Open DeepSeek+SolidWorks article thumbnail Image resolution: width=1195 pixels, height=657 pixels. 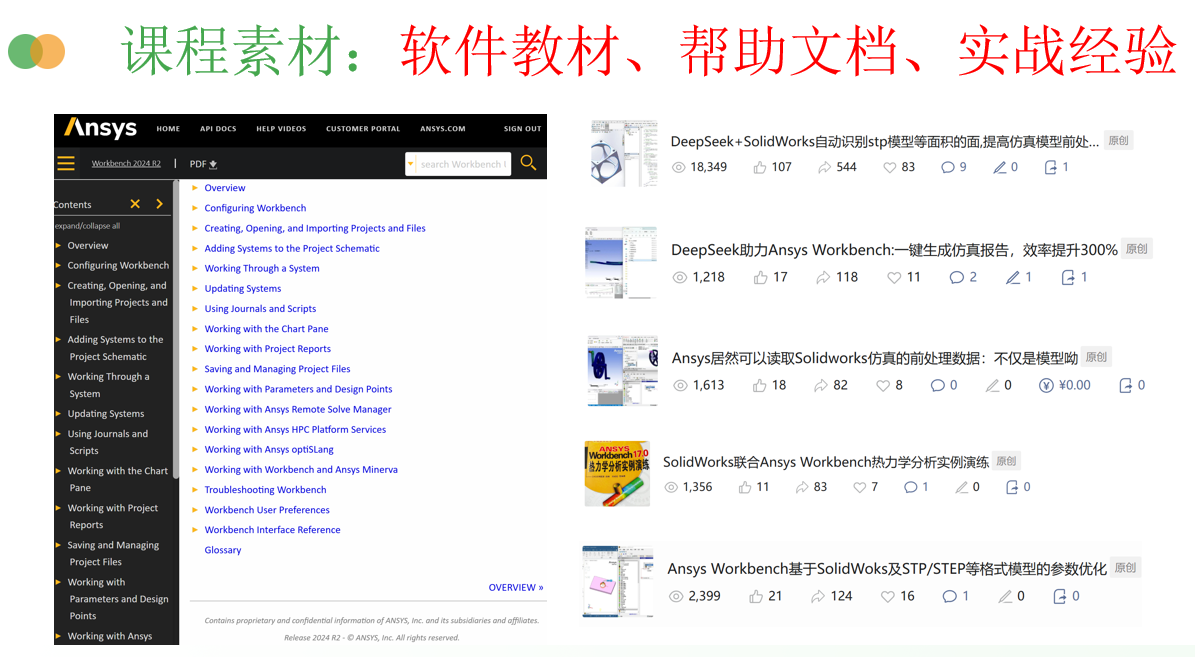[x=623, y=152]
